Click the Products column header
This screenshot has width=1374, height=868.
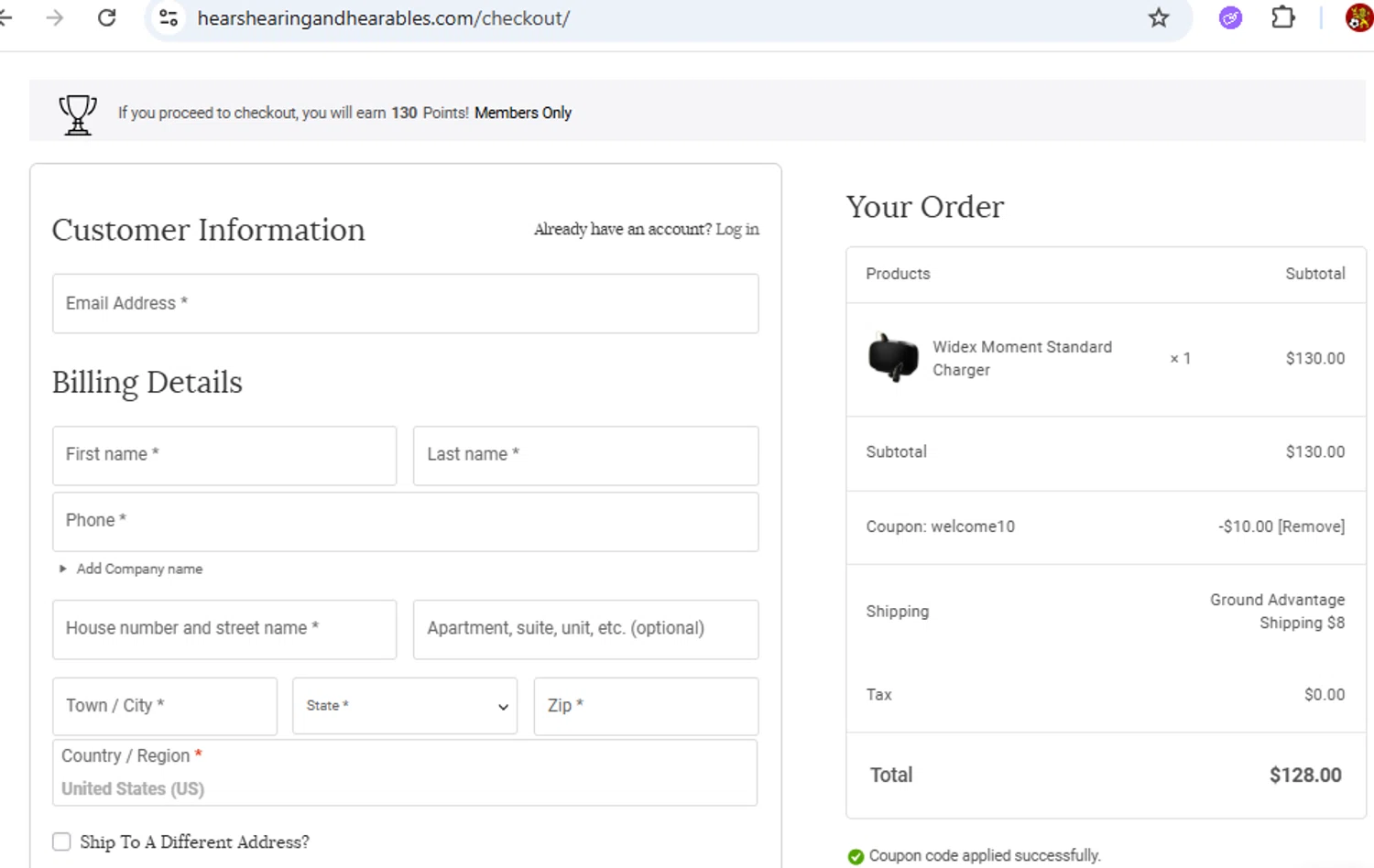point(898,274)
